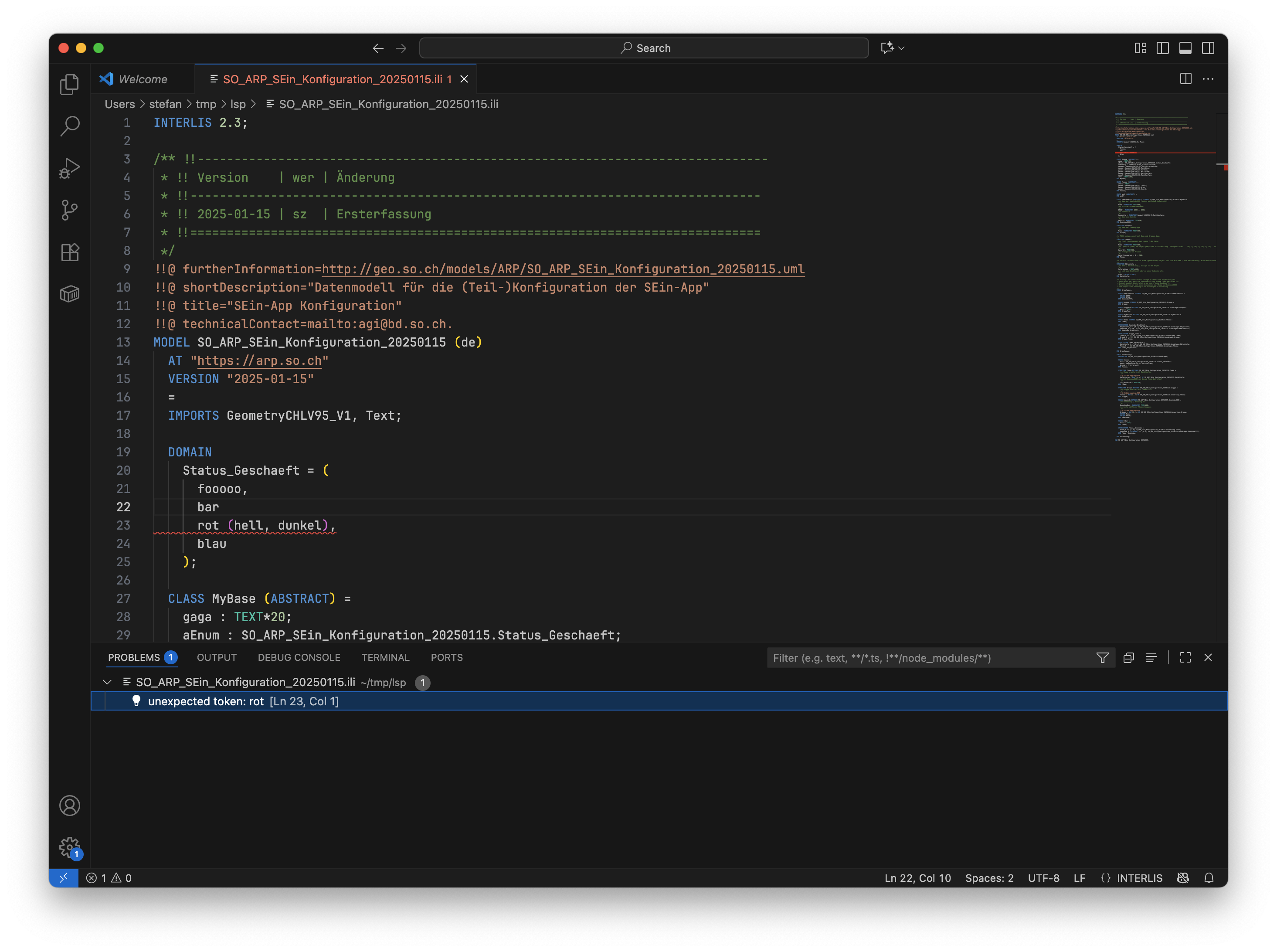Open Source Control view
1277x952 pixels.
pyautogui.click(x=69, y=210)
